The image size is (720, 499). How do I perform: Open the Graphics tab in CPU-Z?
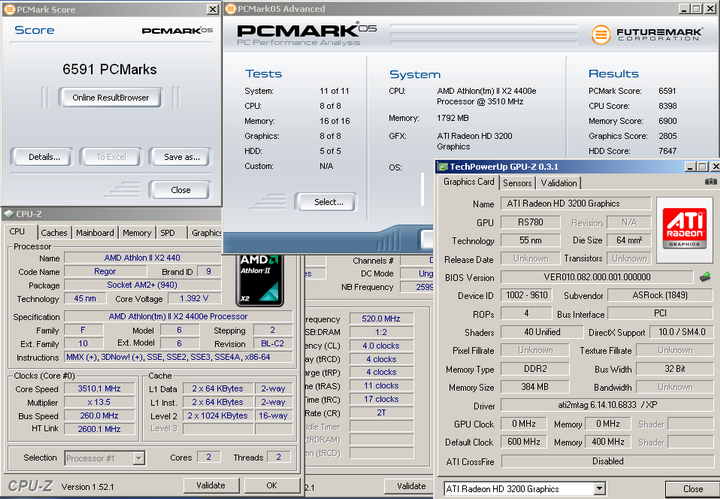coord(206,233)
